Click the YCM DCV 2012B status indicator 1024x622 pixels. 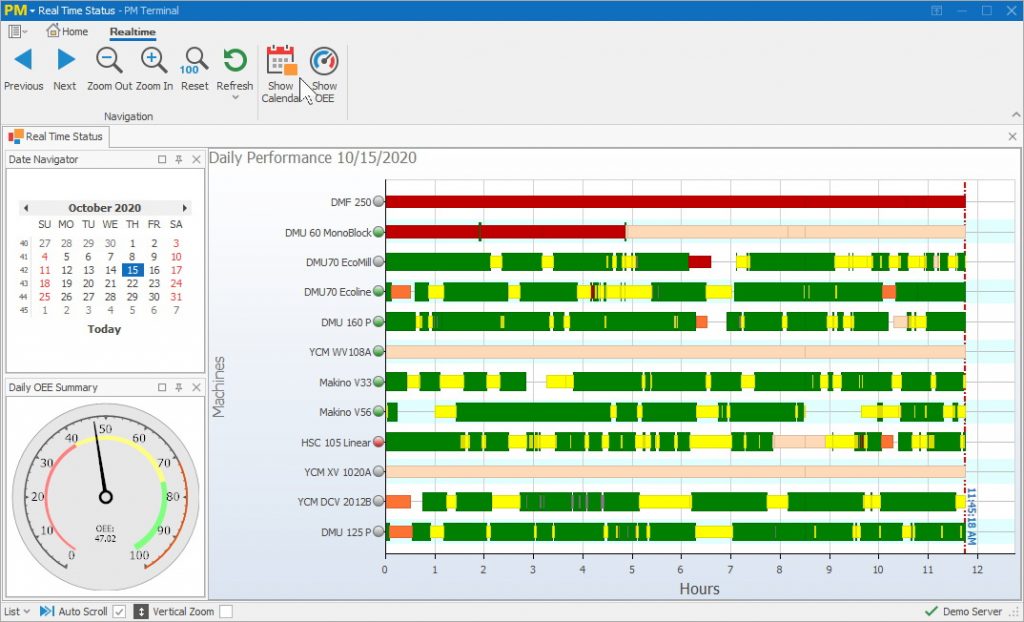coord(378,501)
